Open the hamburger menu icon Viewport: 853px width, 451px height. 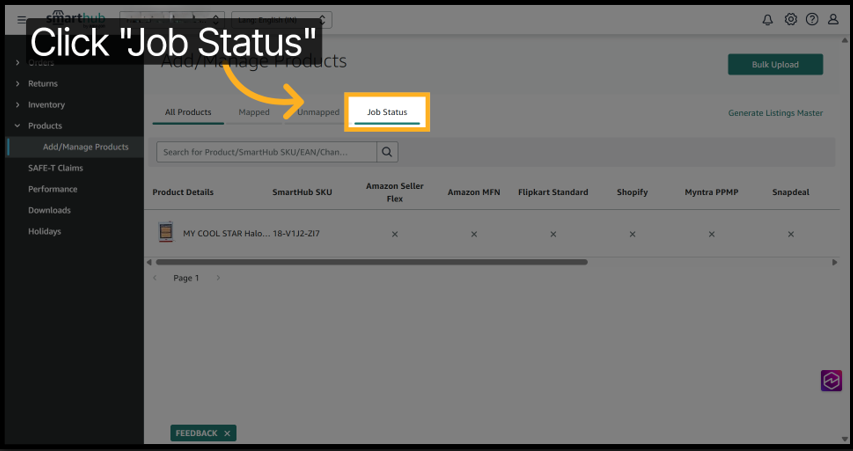(x=22, y=20)
